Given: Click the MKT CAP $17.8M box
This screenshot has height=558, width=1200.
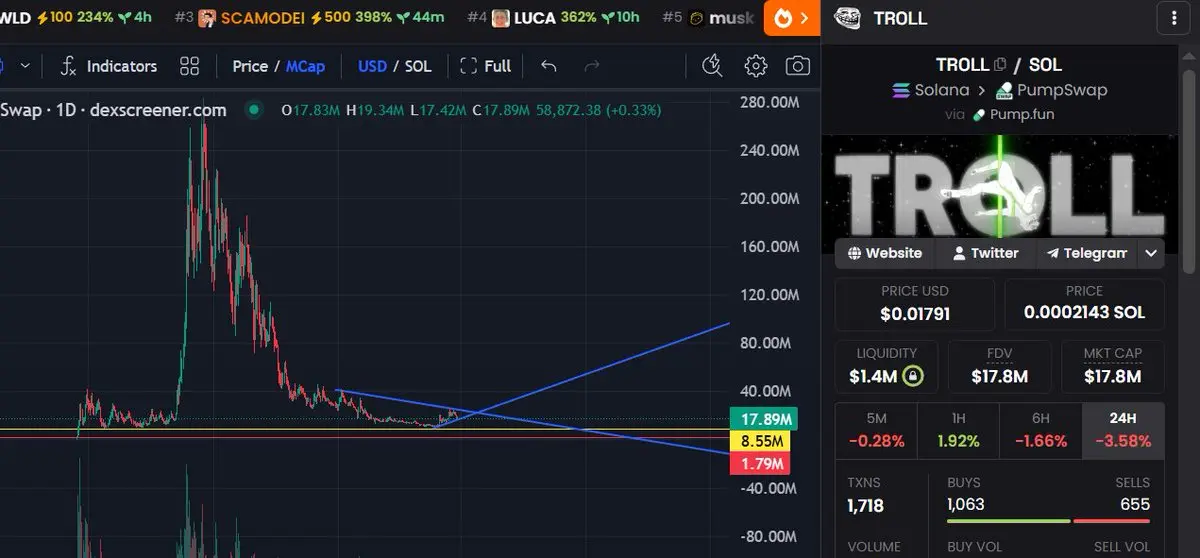Looking at the screenshot, I should point(1113,366).
